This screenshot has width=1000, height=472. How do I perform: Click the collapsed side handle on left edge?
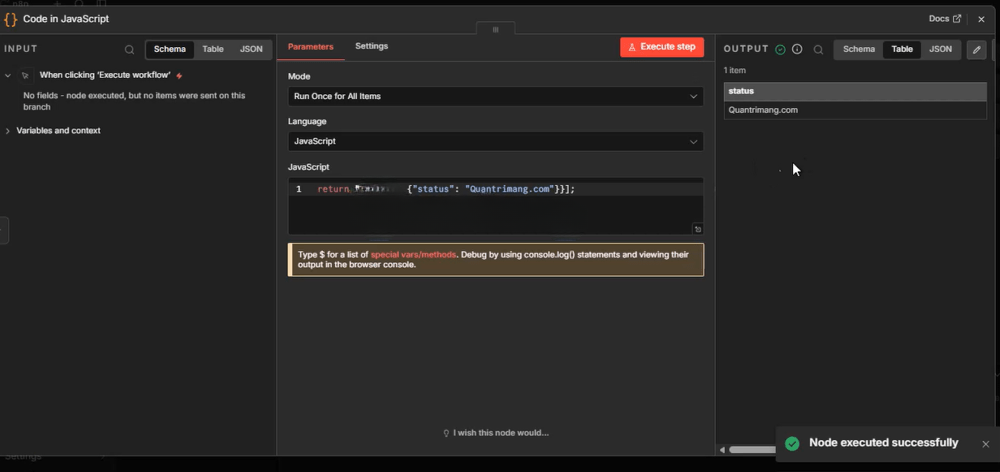click(x=4, y=230)
